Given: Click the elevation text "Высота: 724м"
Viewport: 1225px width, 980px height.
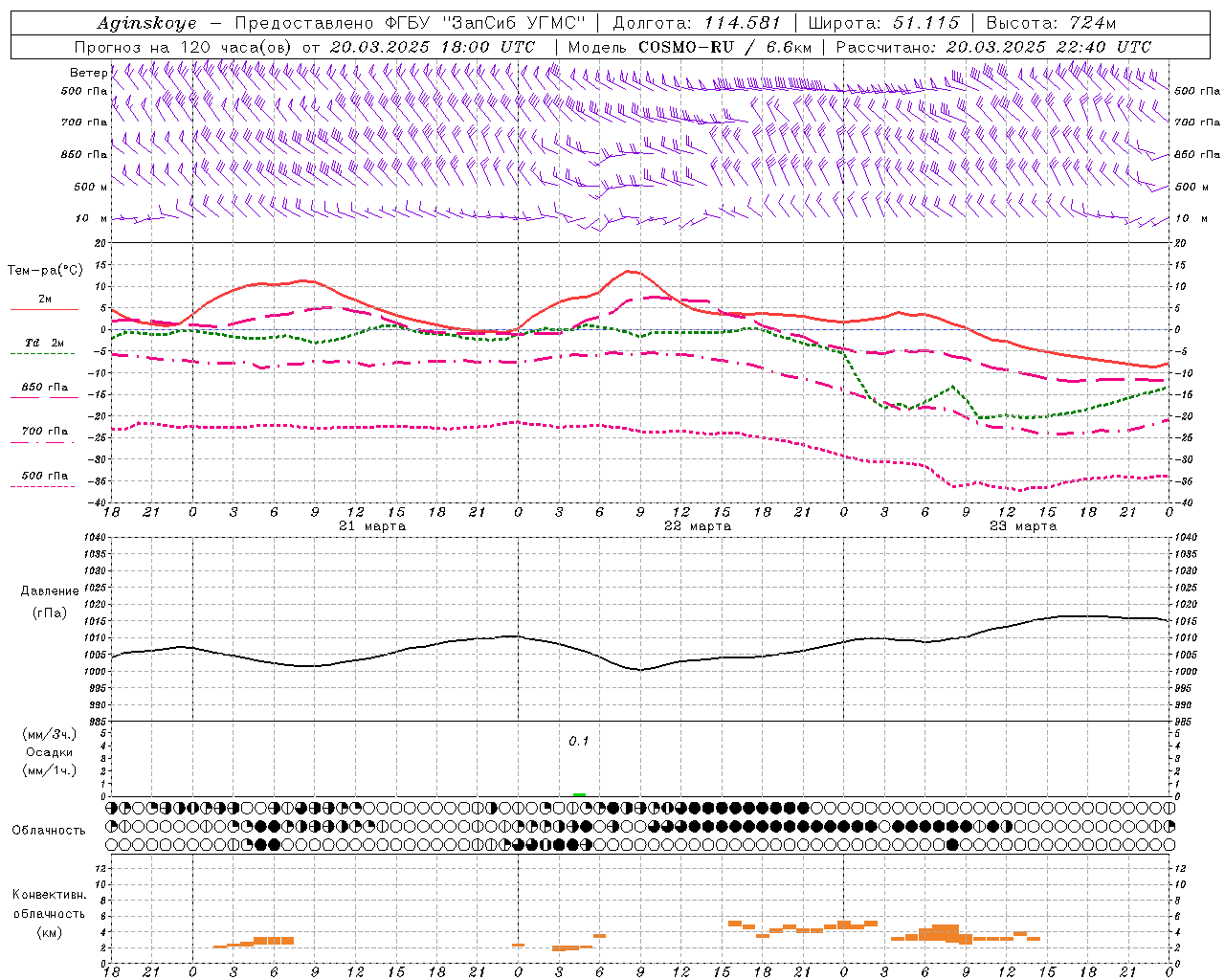Looking at the screenshot, I should point(1051,23).
